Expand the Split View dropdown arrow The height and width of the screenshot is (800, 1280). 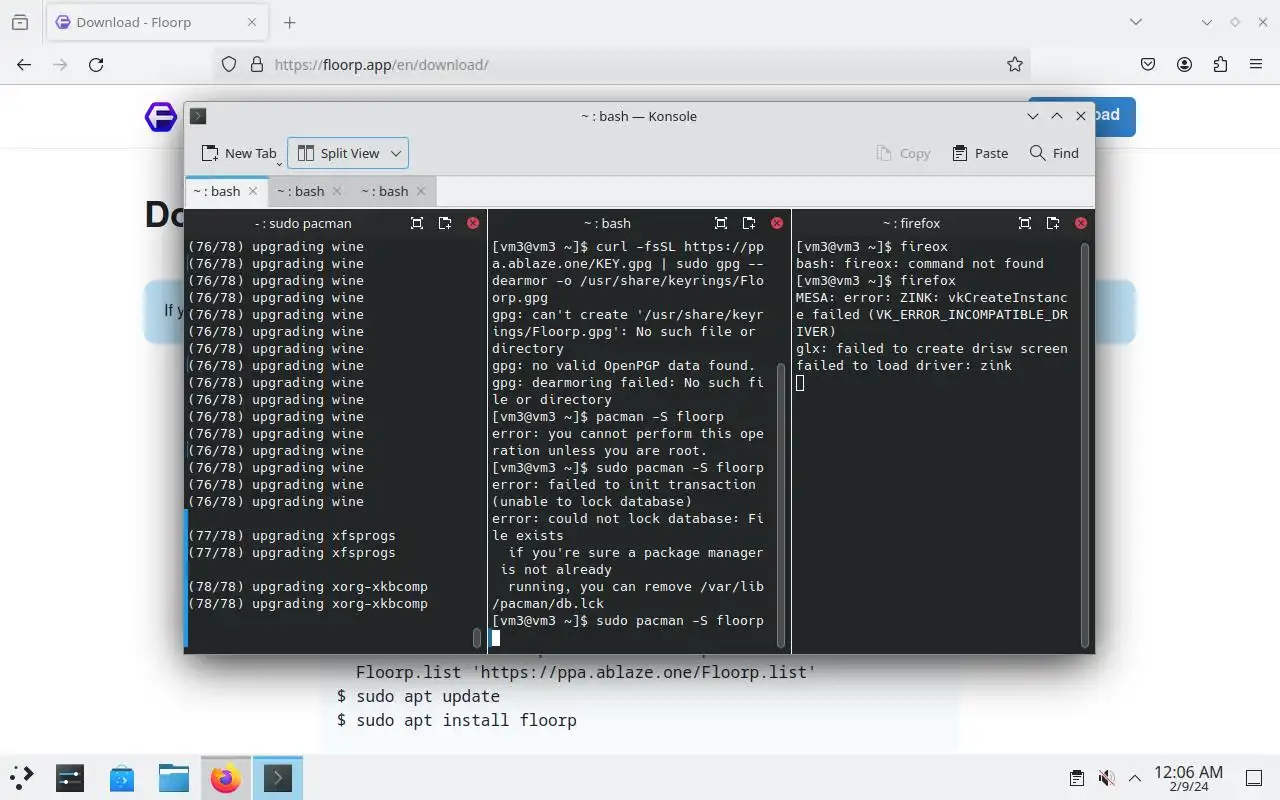tap(396, 153)
